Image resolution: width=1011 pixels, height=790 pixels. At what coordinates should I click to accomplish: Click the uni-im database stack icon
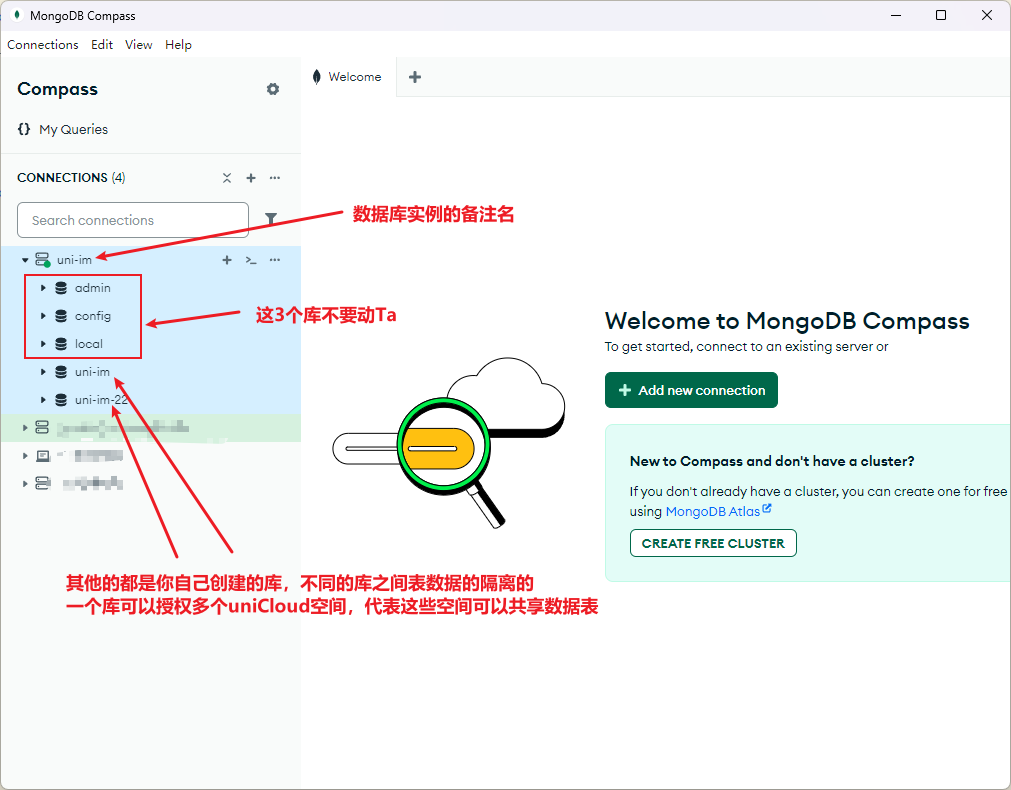coord(61,372)
